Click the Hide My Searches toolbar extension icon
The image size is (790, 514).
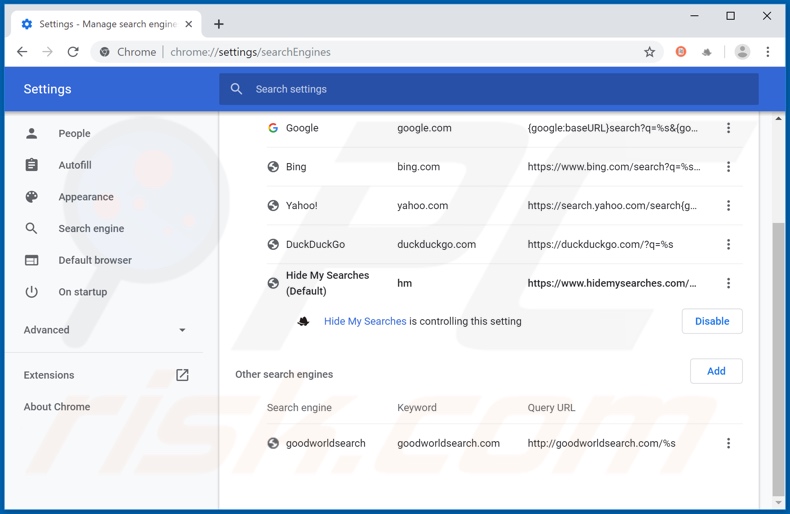click(x=706, y=52)
